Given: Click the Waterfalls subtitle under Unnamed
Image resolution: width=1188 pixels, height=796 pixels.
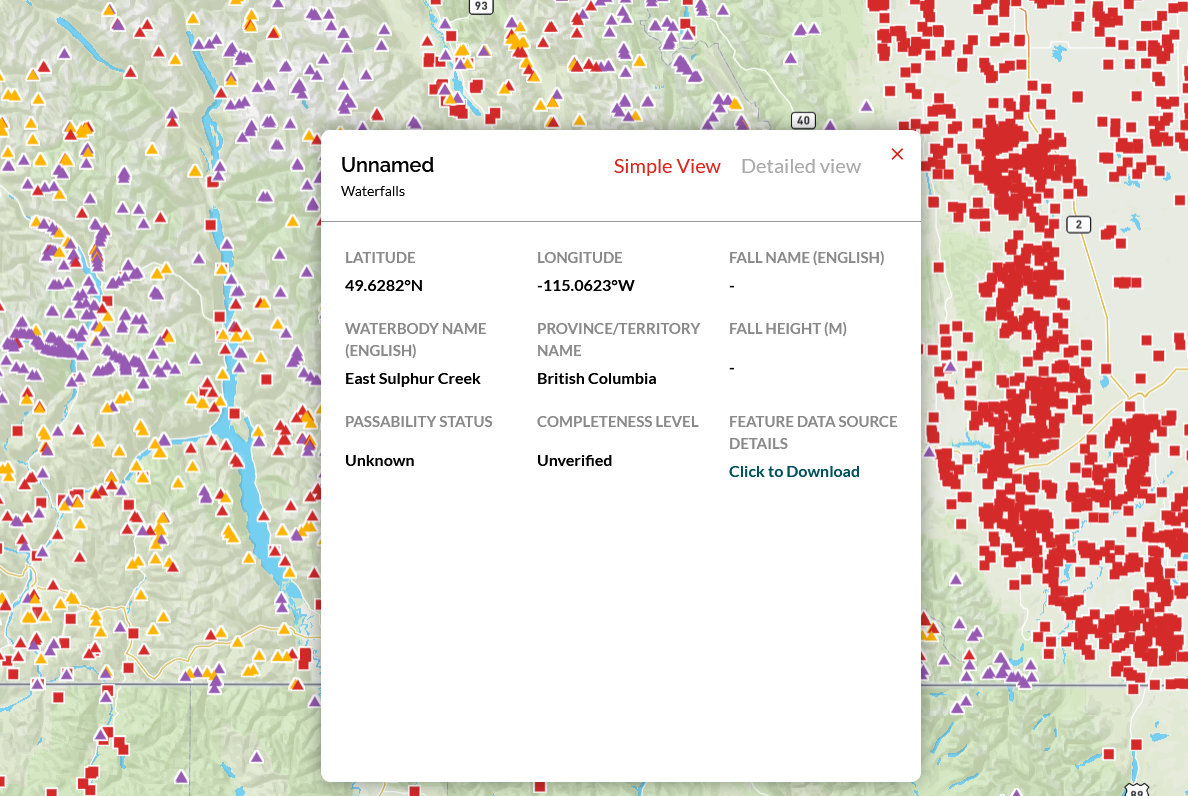Looking at the screenshot, I should [372, 191].
